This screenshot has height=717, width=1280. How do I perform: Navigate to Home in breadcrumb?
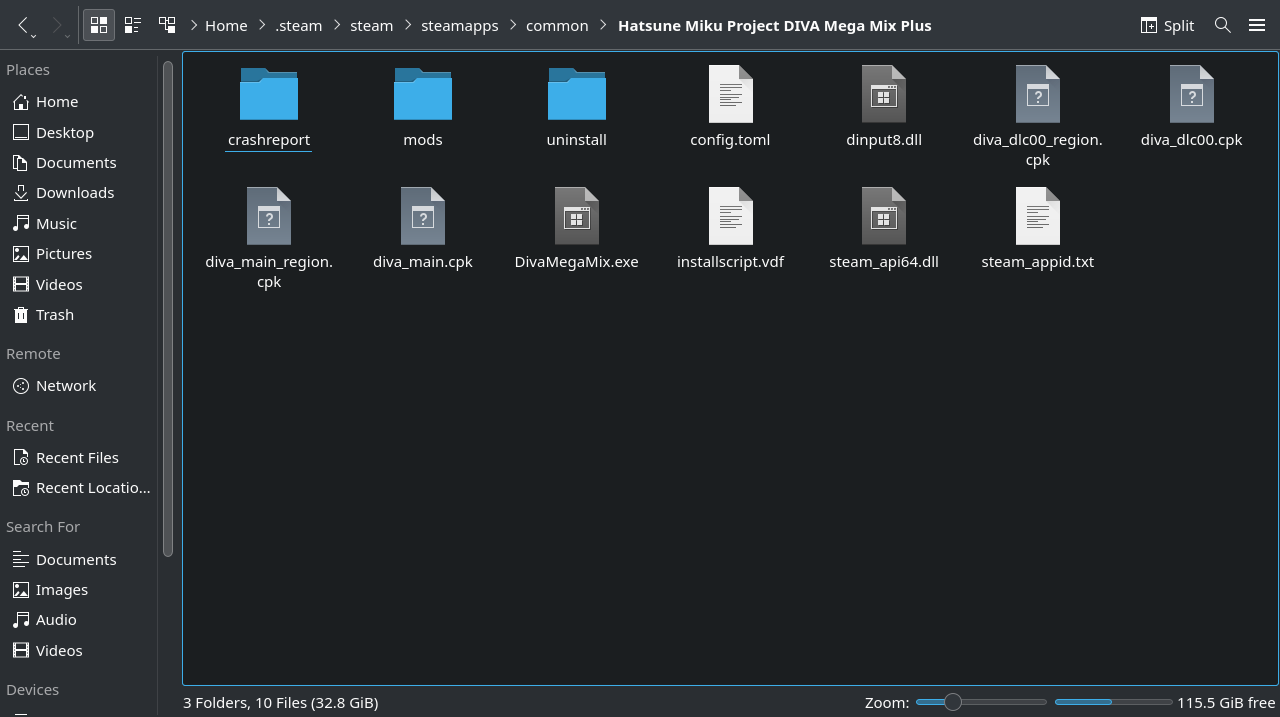click(226, 25)
